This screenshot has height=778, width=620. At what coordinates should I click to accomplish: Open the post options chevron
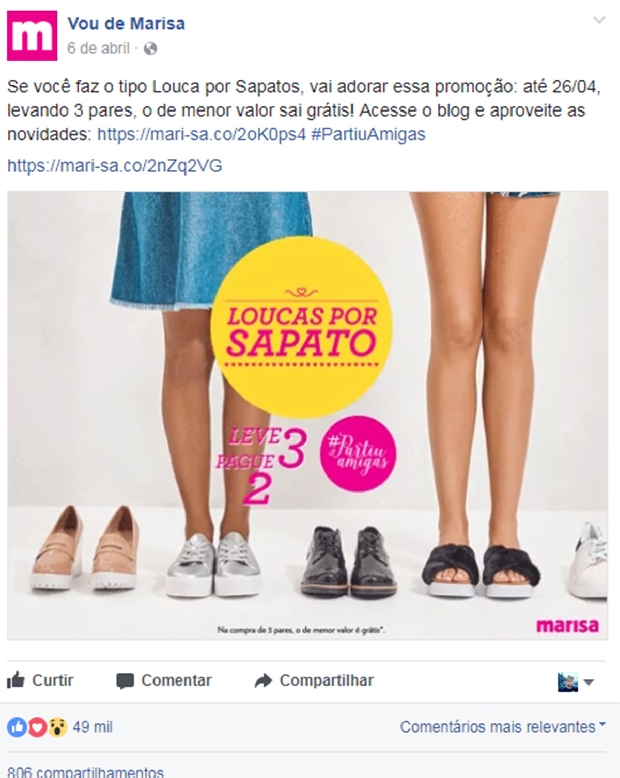599,20
